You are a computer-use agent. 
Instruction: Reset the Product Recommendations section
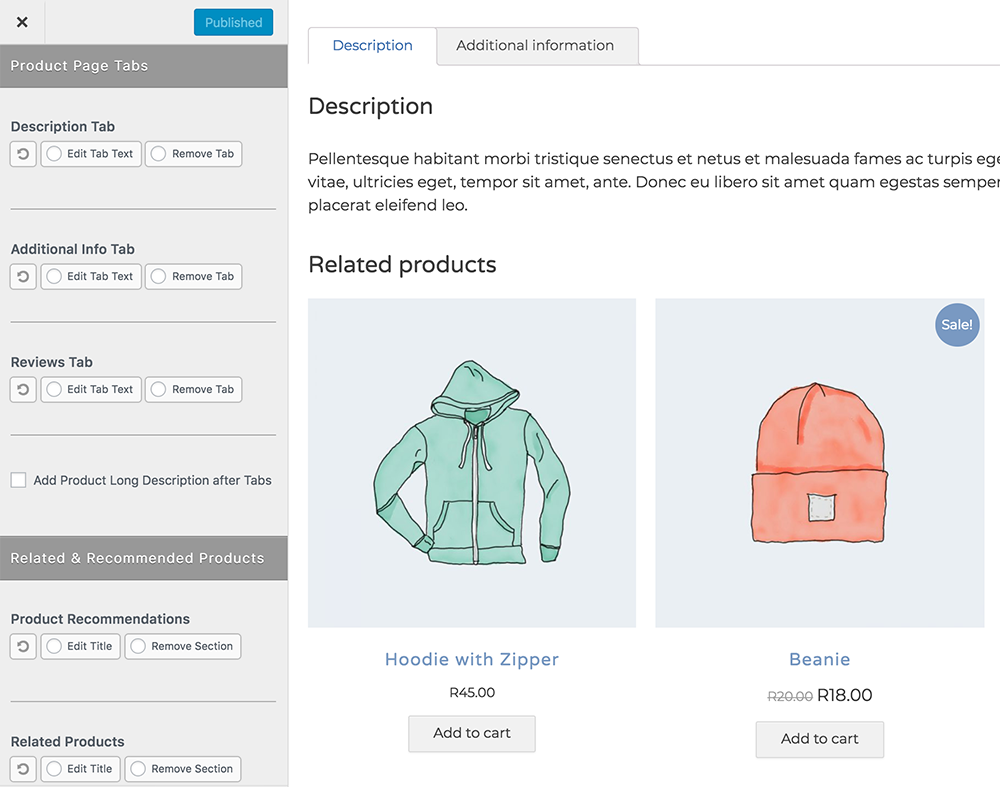[x=23, y=647]
